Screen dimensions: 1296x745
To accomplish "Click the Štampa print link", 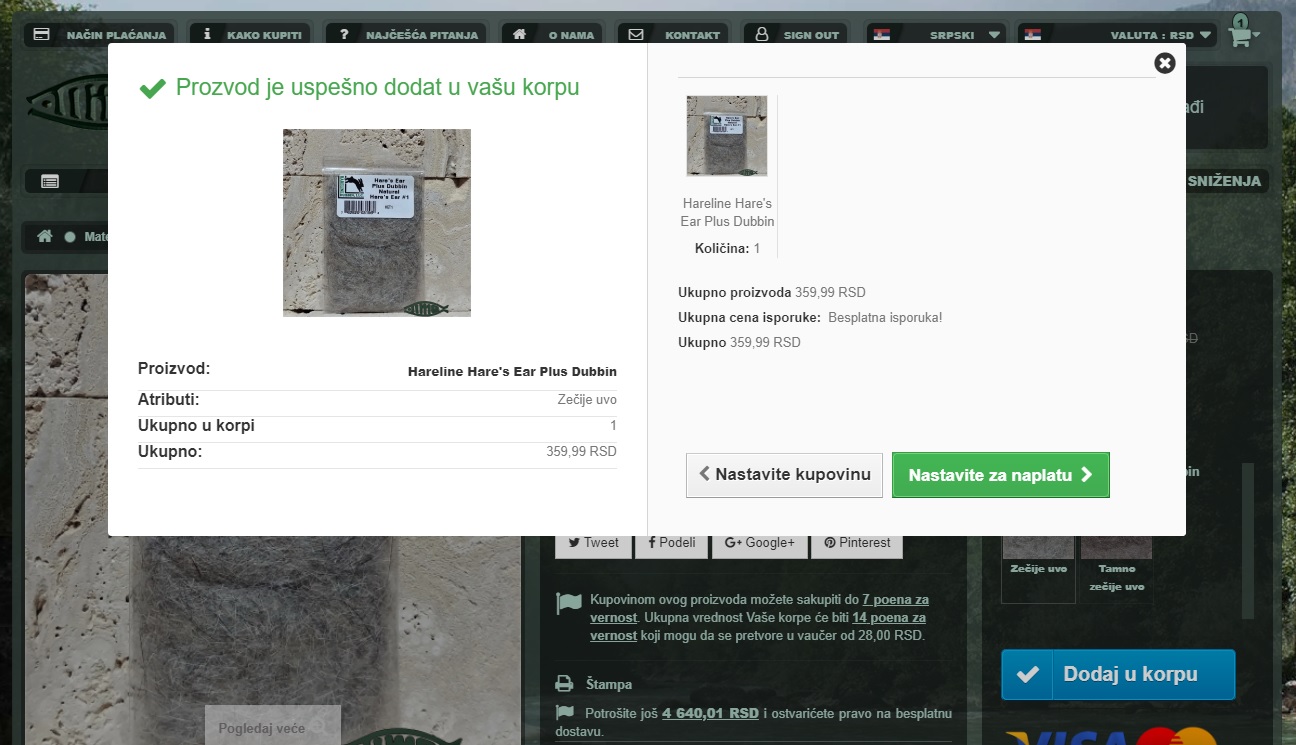I will tap(609, 685).
